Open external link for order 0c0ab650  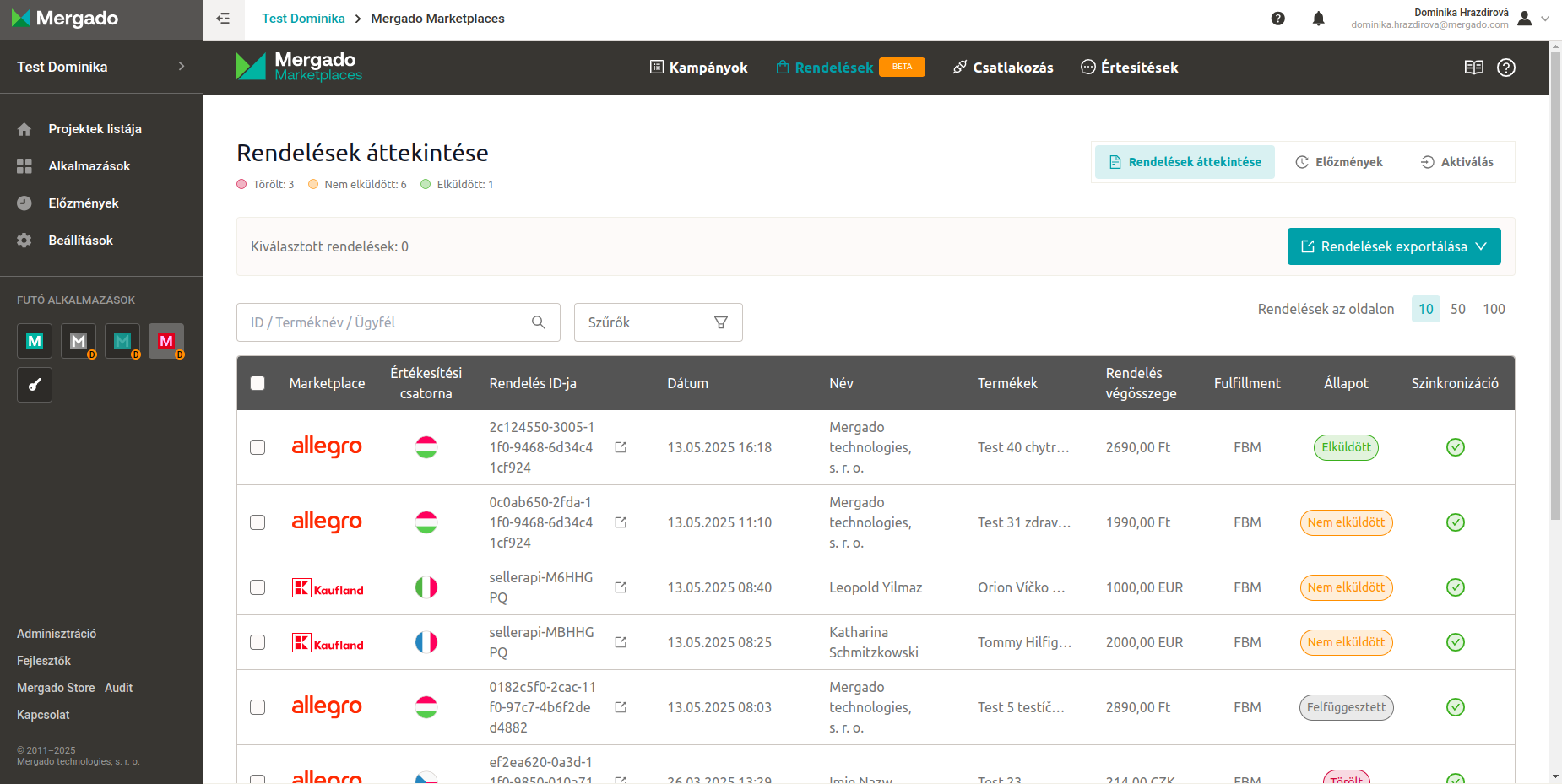[621, 522]
